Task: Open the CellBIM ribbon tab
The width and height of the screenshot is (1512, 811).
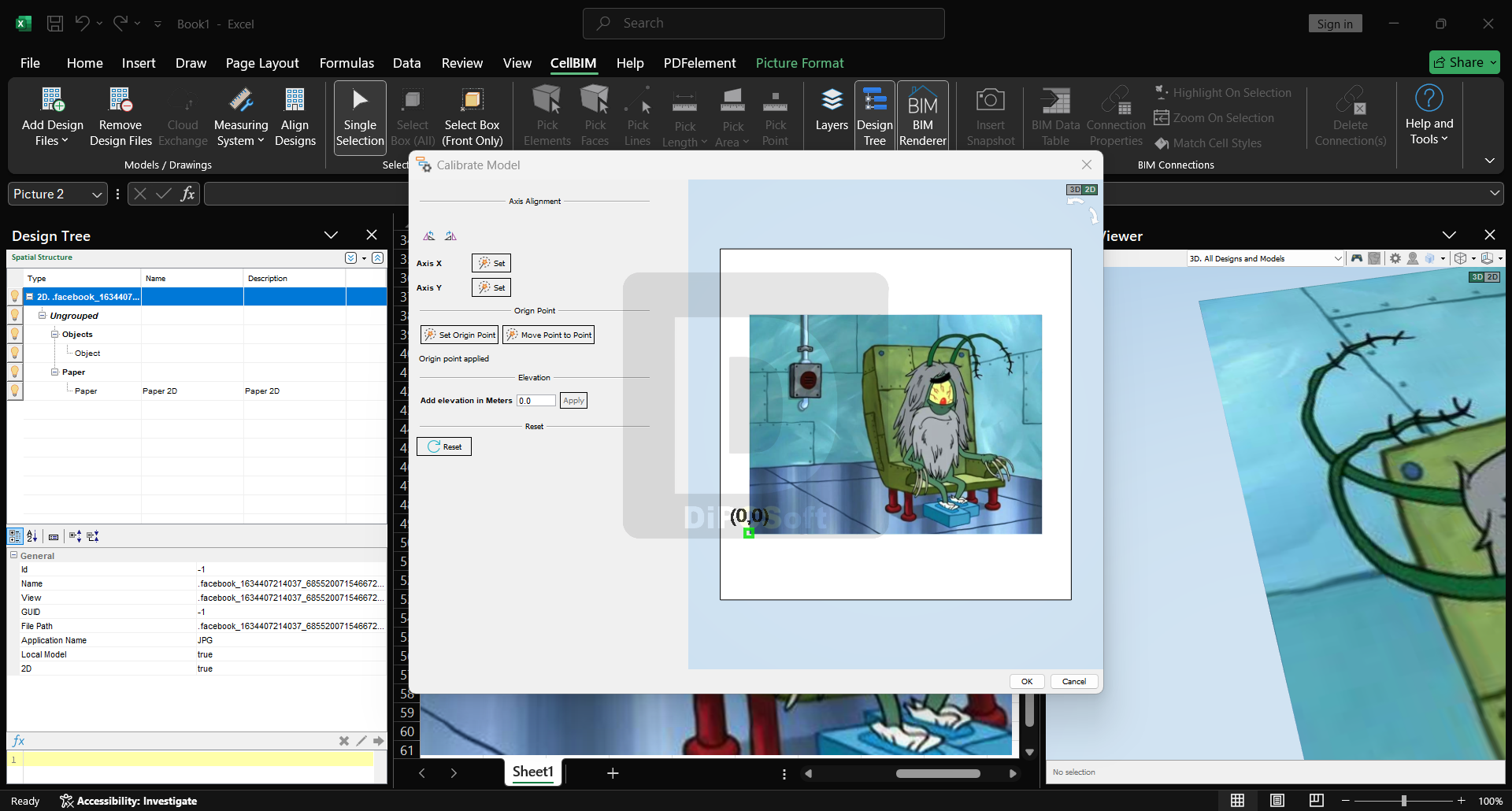Action: [x=573, y=63]
